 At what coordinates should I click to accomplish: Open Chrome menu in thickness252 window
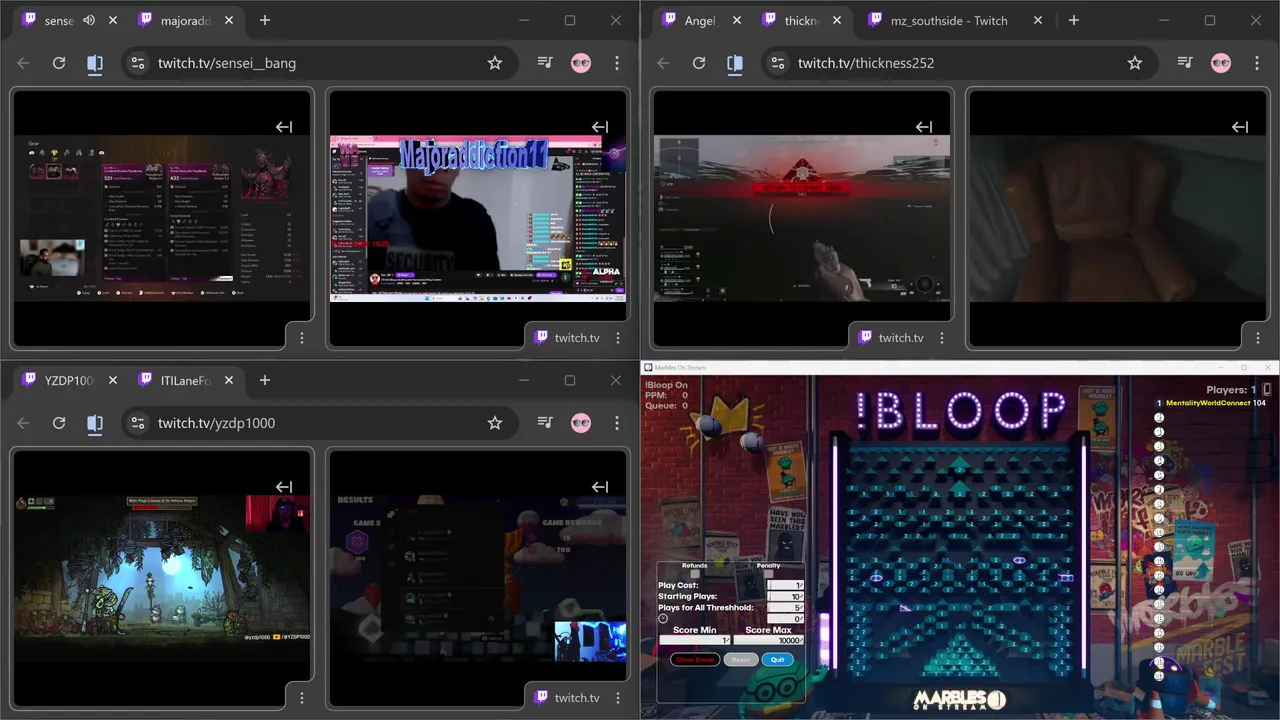tap(1257, 63)
